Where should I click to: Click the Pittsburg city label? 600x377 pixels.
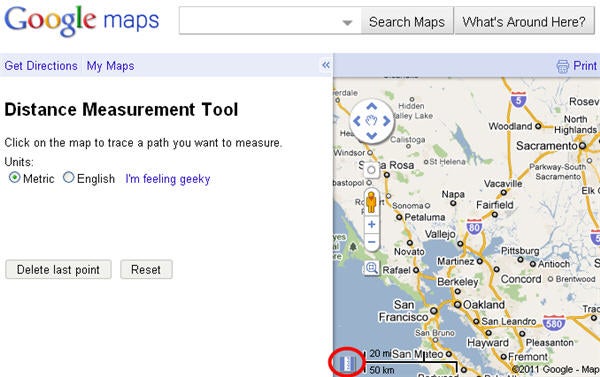(520, 251)
